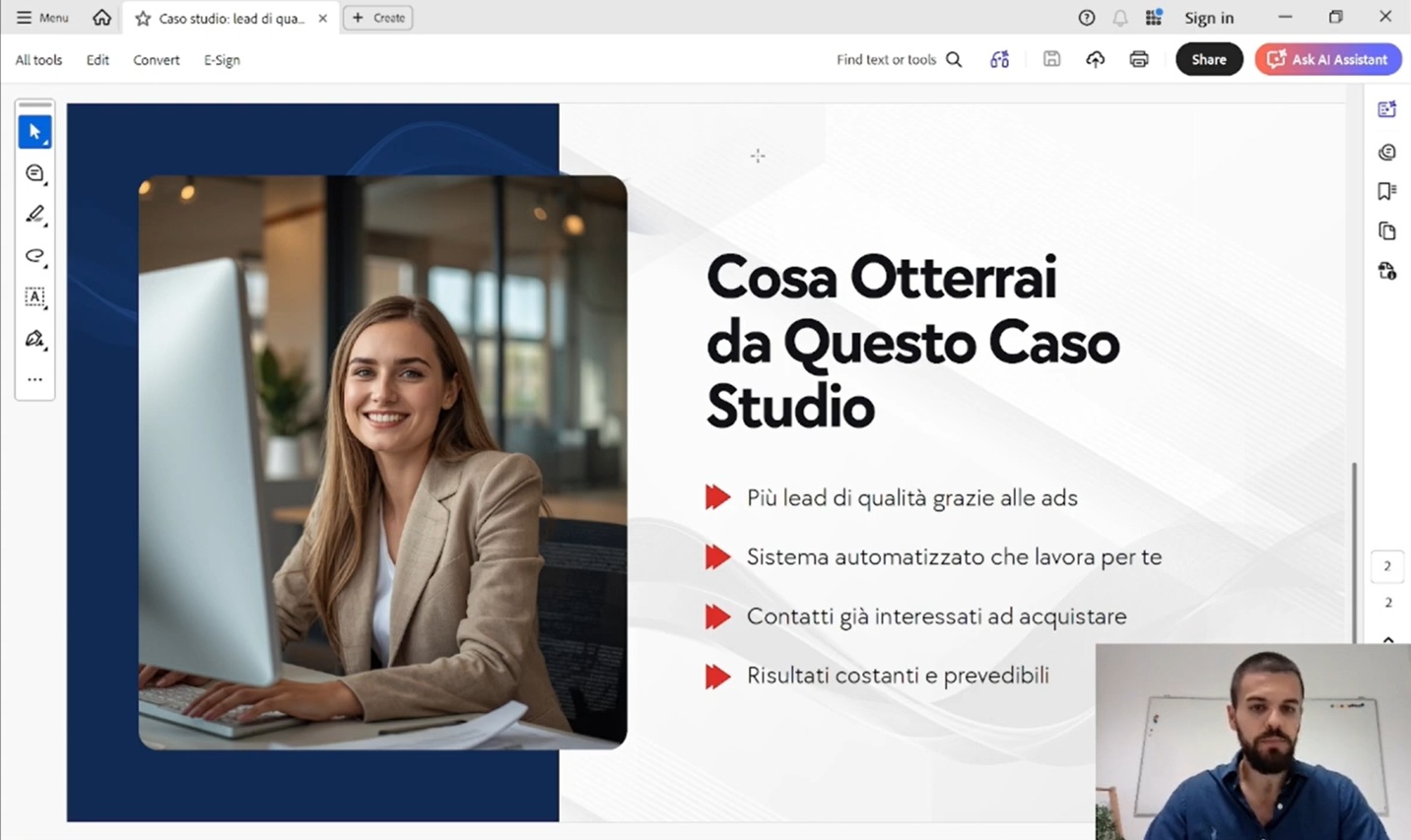The width and height of the screenshot is (1411, 840).
Task: Click the line Contatti già interessati ad acquistare
Action: pos(936,616)
